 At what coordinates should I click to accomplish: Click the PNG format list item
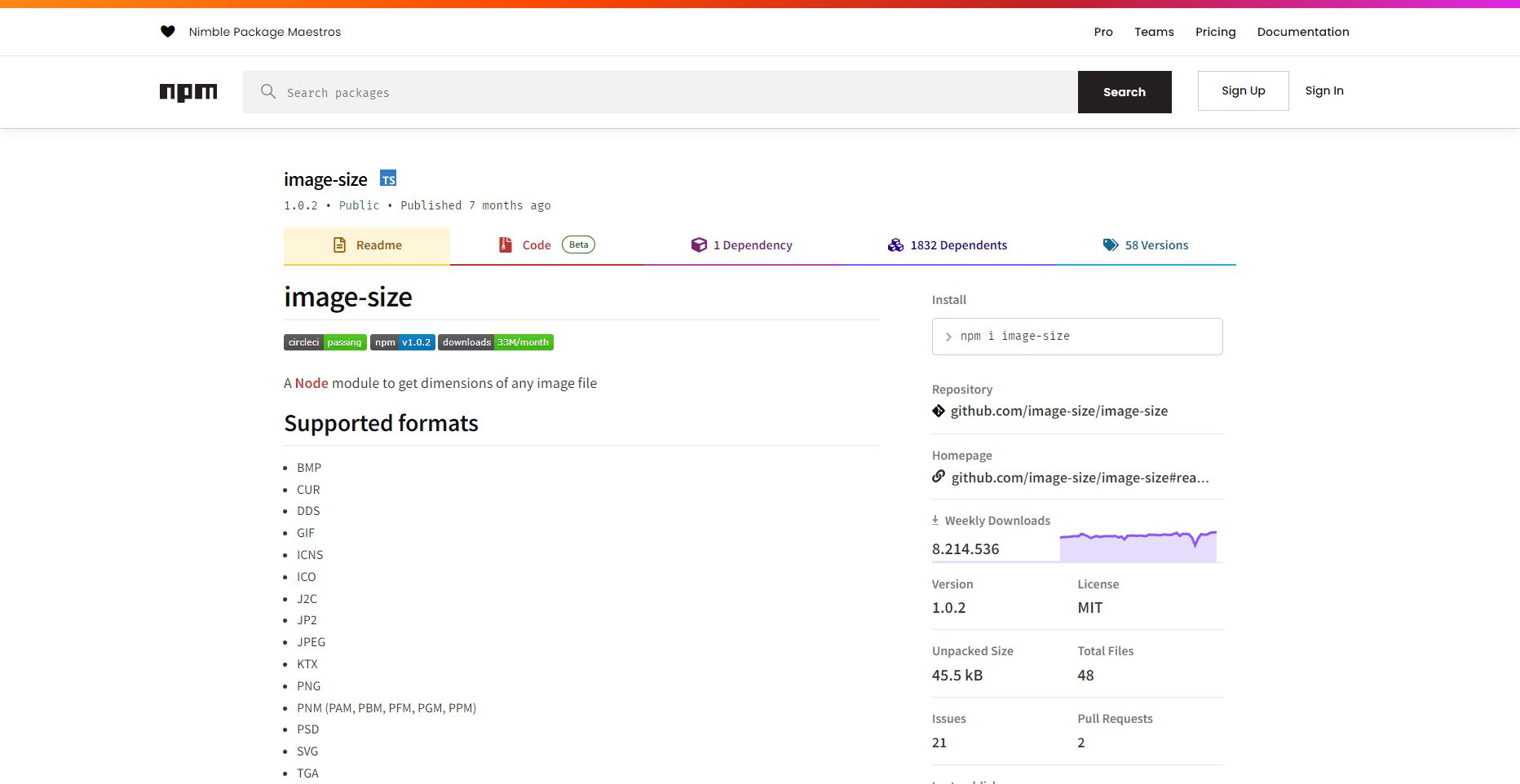pyautogui.click(x=308, y=686)
